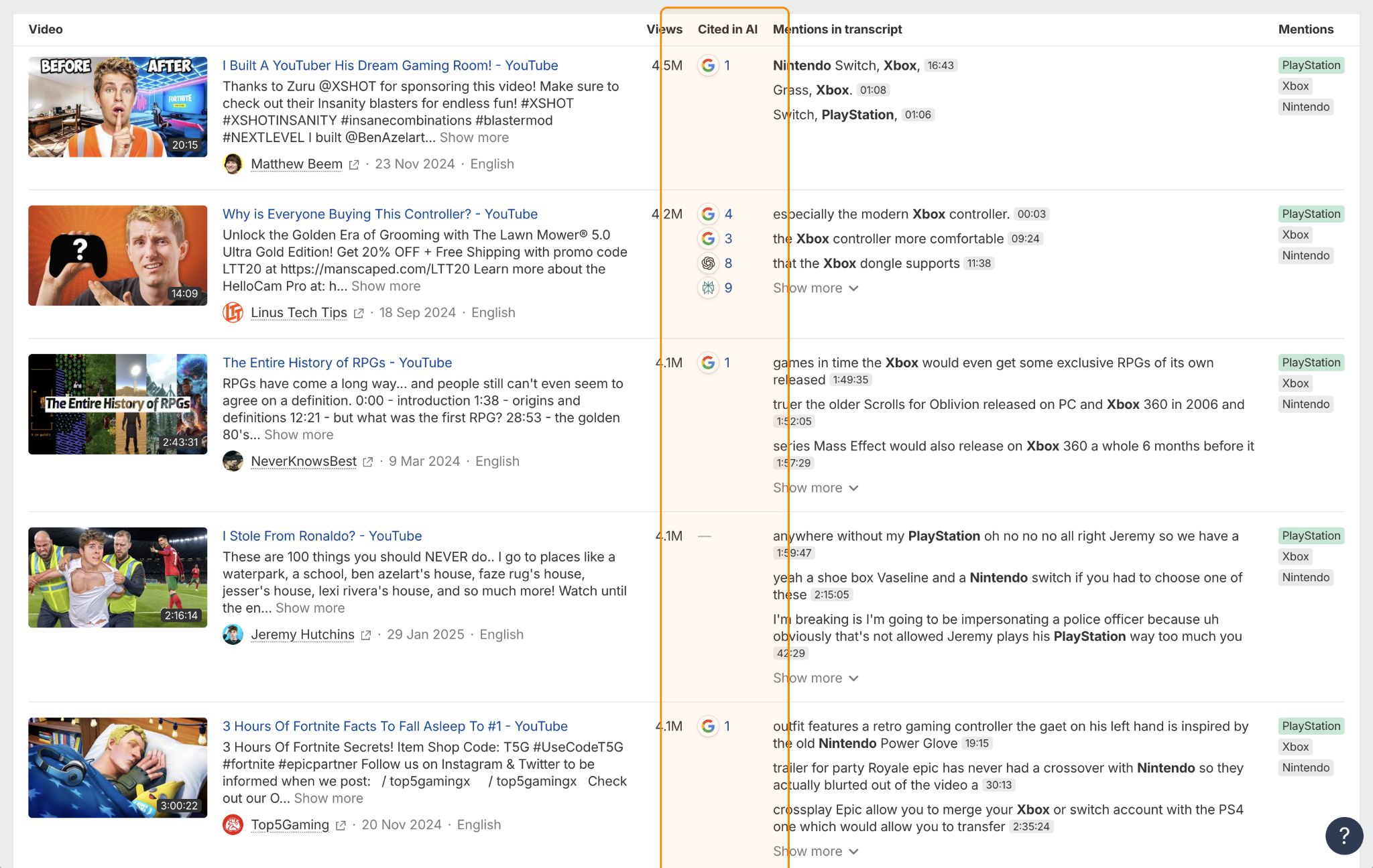Open the I Stole From Ronaldo video link

pos(322,536)
